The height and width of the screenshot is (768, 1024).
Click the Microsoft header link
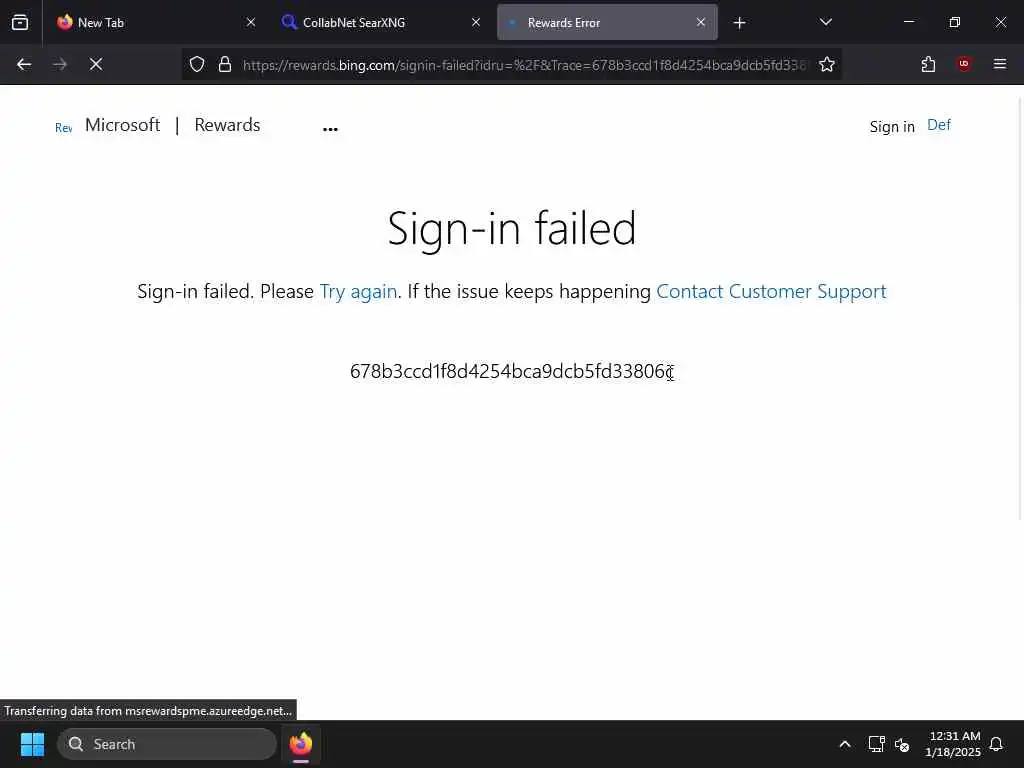point(122,125)
